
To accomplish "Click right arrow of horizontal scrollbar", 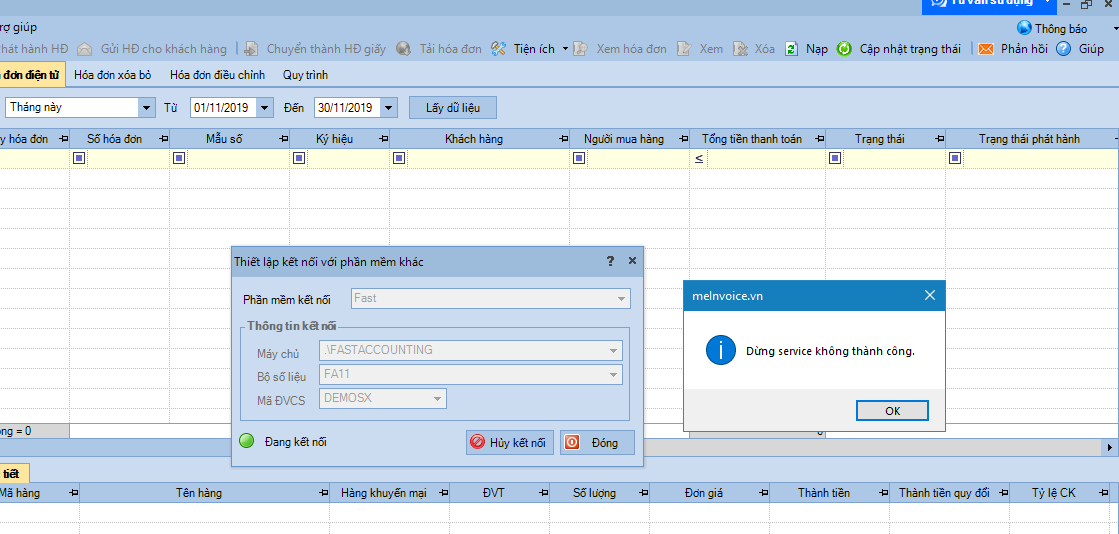I will tap(1108, 446).
